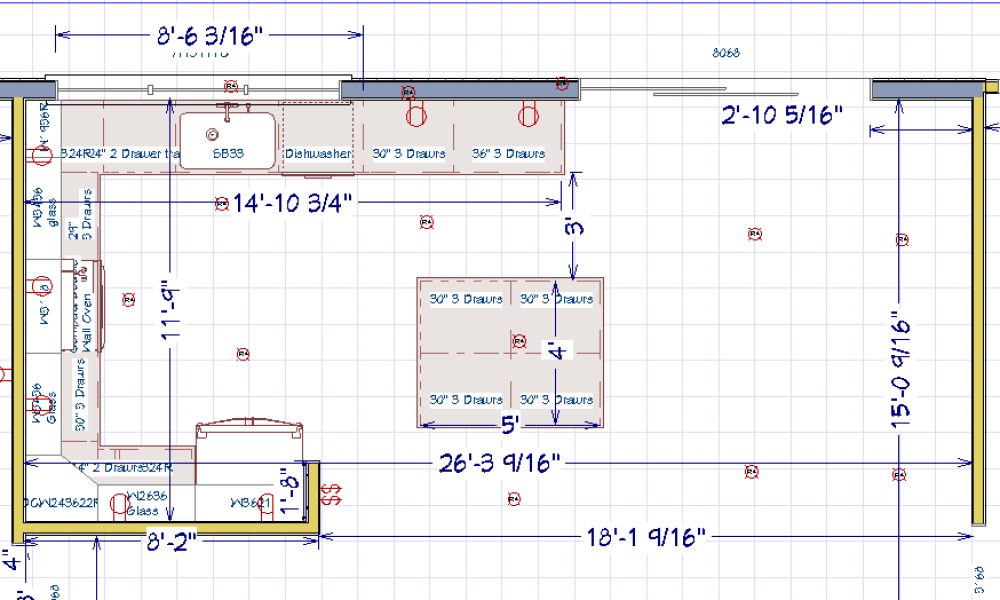Click the 26'-3 9/16" overall dimension text
Viewport: 1000px width, 600px height.
(500, 463)
